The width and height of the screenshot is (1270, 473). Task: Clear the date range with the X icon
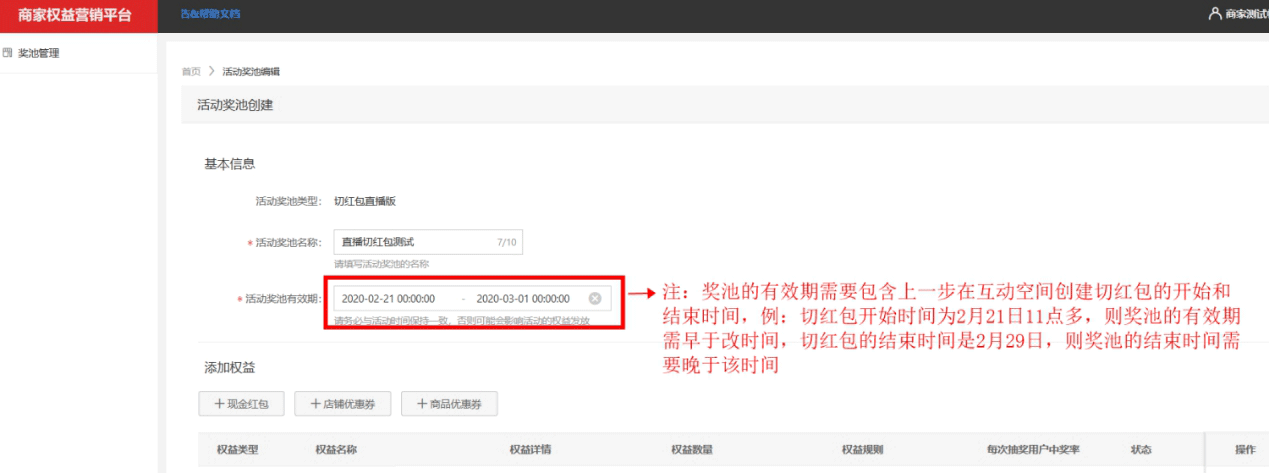click(x=595, y=298)
